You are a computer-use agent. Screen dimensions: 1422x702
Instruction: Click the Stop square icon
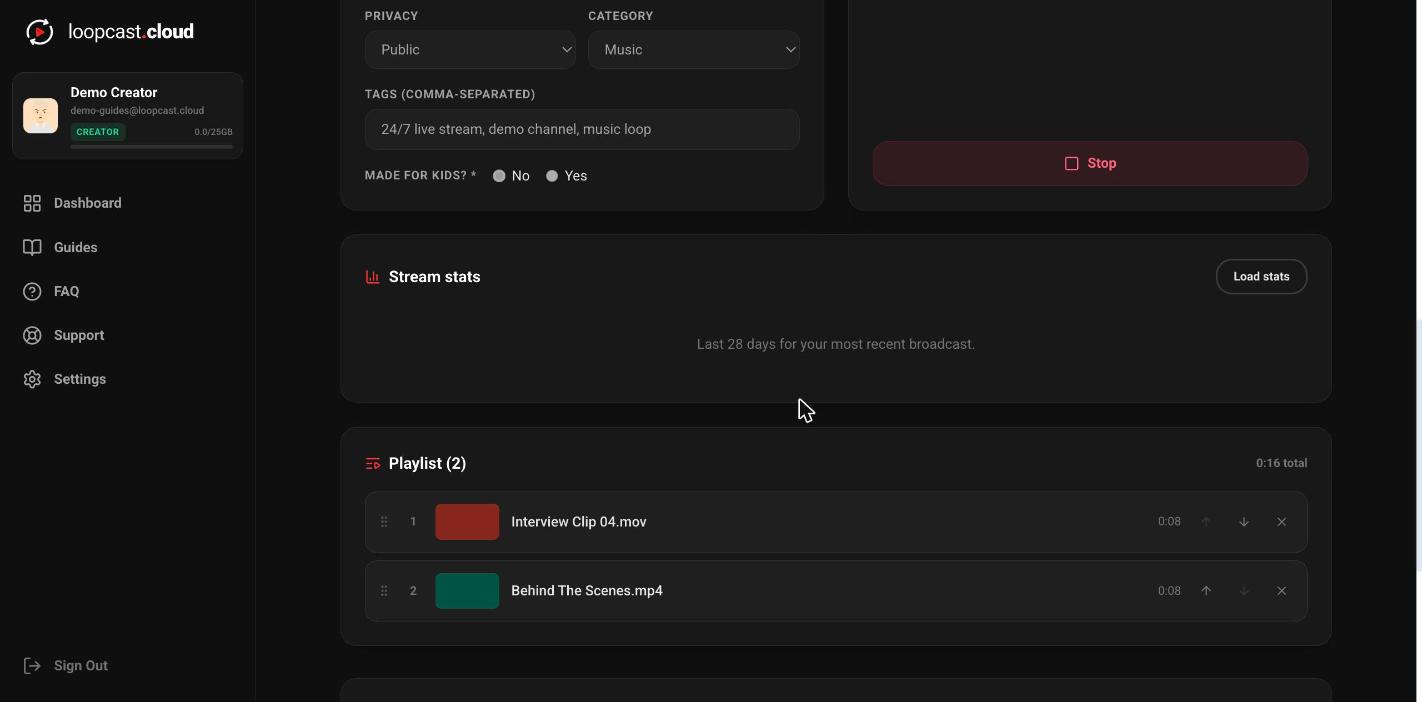pos(1071,163)
